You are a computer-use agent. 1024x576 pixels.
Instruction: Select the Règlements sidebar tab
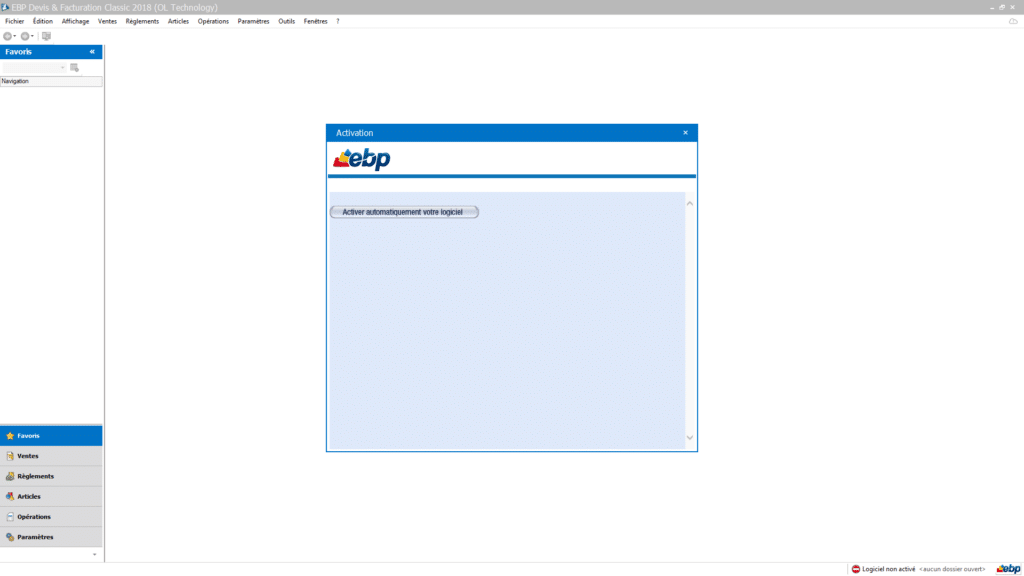[x=51, y=476]
